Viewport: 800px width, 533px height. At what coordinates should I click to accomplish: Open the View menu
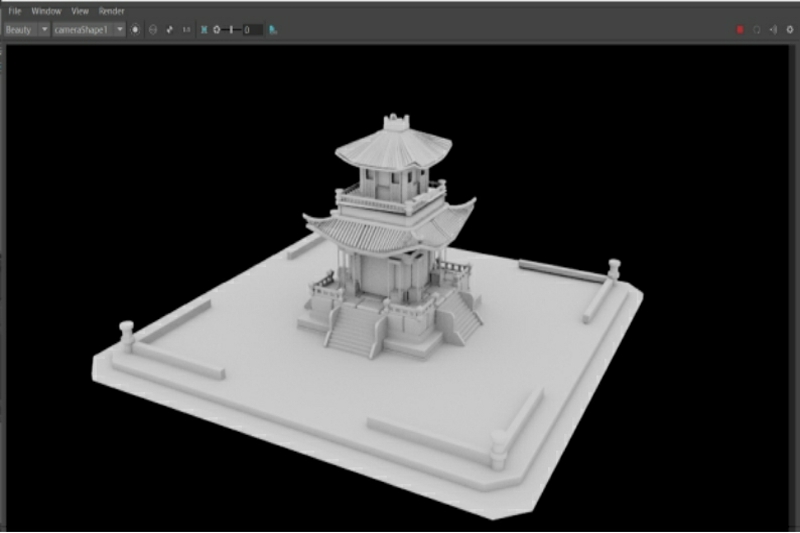tap(80, 11)
